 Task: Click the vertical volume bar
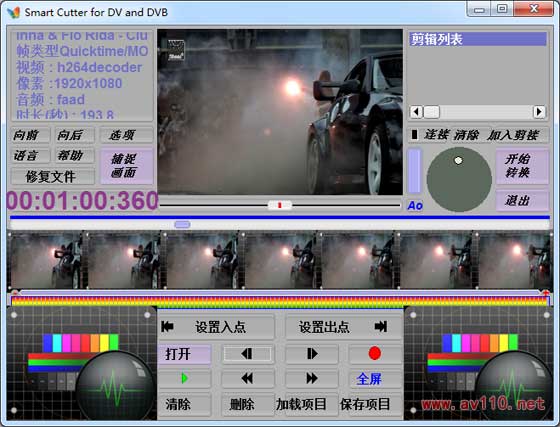[x=415, y=171]
